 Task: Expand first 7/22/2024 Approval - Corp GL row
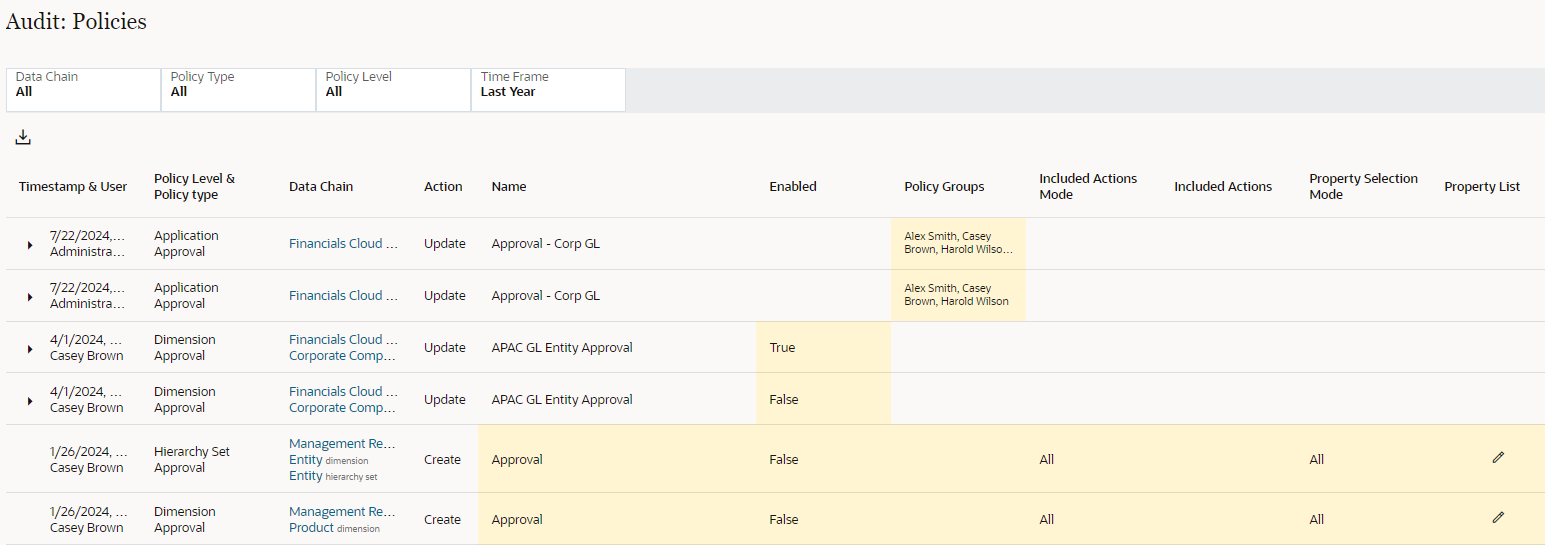(30, 245)
